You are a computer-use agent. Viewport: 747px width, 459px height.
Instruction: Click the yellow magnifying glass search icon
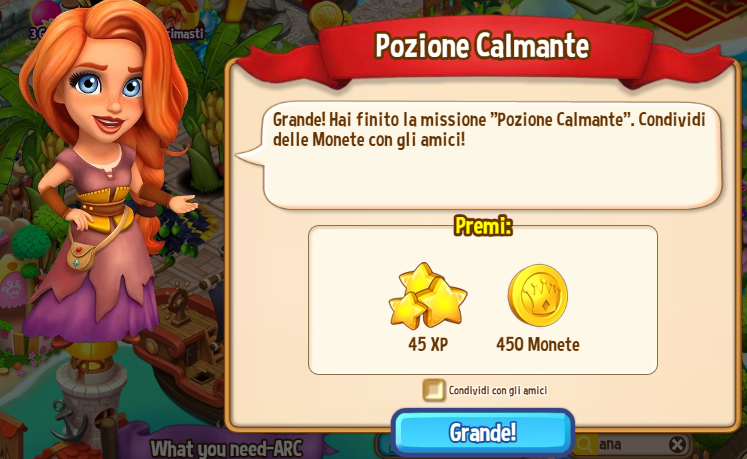point(585,445)
